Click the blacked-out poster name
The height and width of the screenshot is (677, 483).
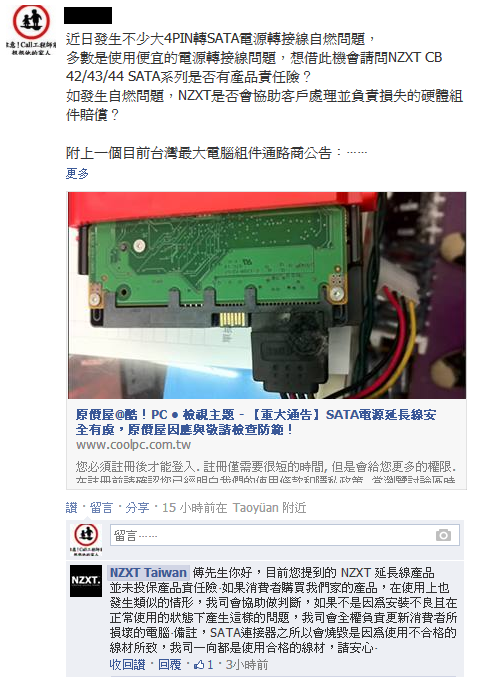[88, 16]
